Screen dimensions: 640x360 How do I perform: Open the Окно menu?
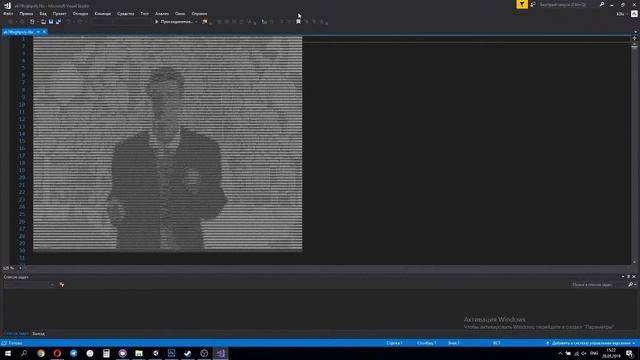180,13
